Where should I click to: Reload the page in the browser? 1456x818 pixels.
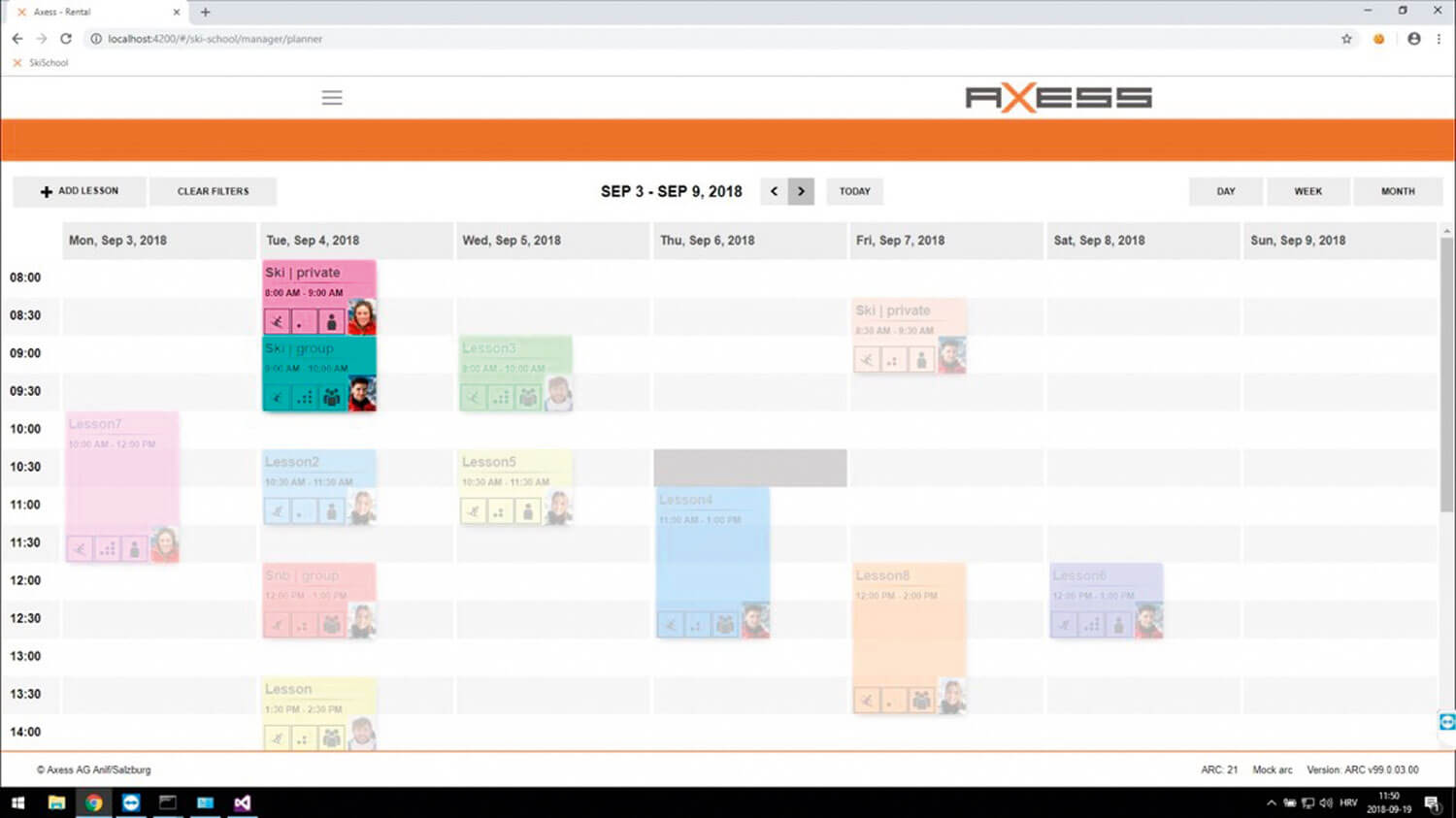pyautogui.click(x=66, y=39)
